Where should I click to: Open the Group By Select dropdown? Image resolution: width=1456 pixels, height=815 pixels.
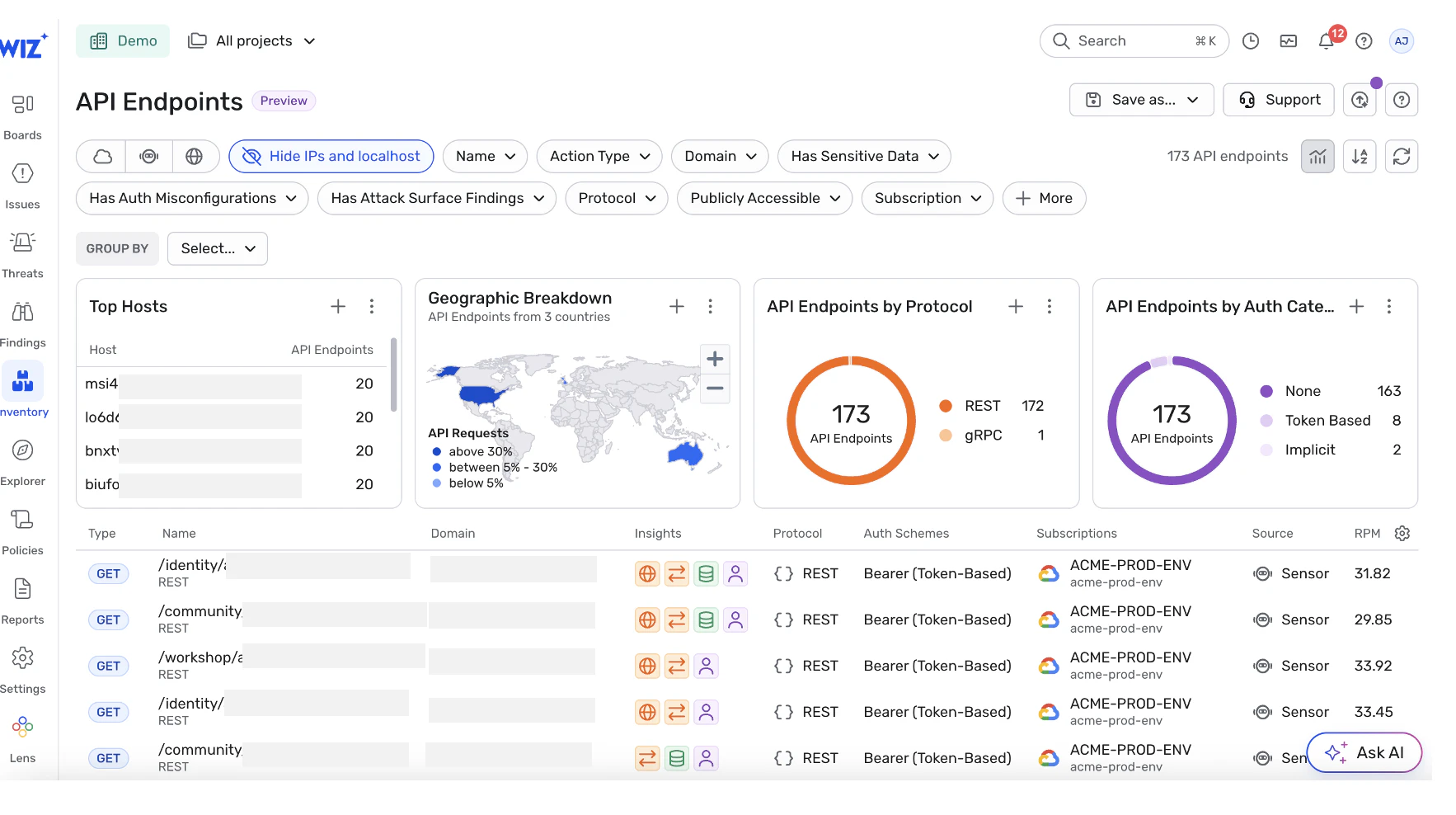pos(218,249)
